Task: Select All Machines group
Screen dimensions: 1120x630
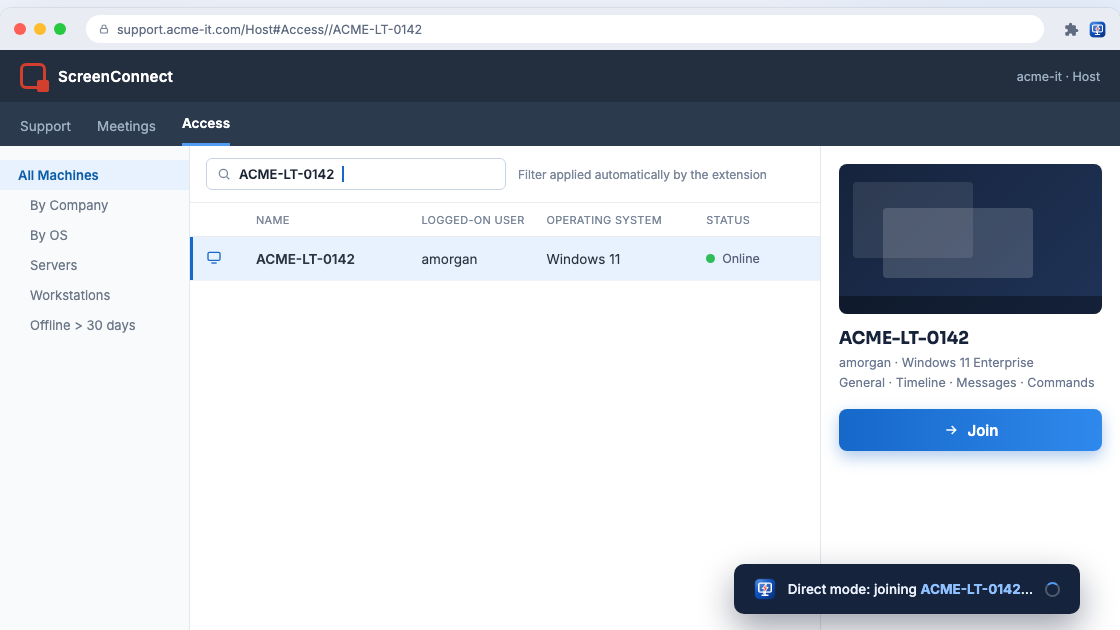Action: tap(94, 175)
